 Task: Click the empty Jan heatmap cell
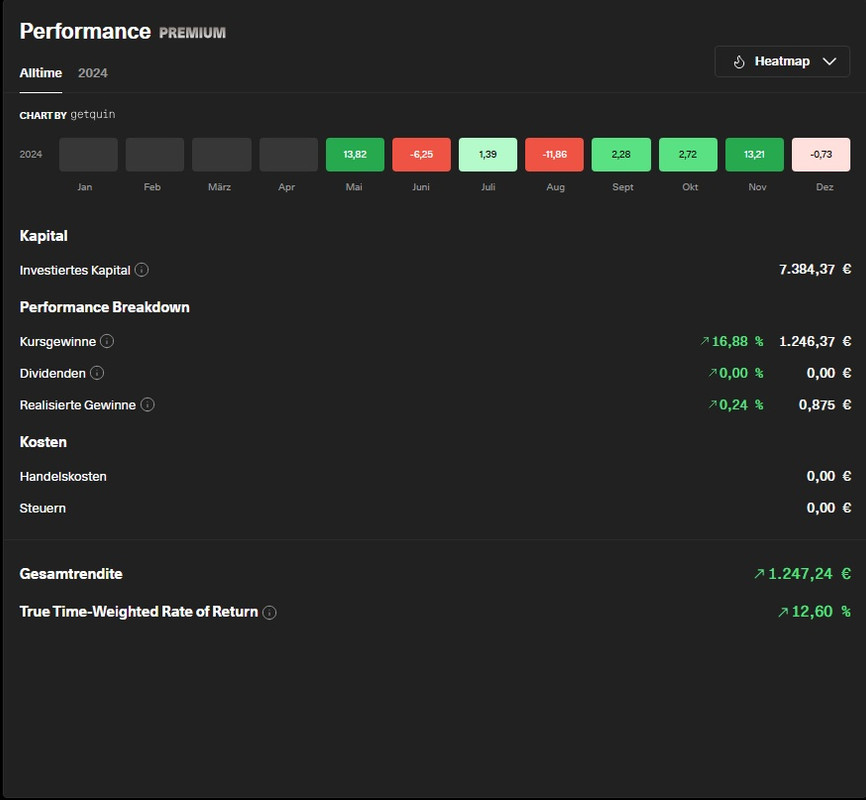tap(88, 154)
